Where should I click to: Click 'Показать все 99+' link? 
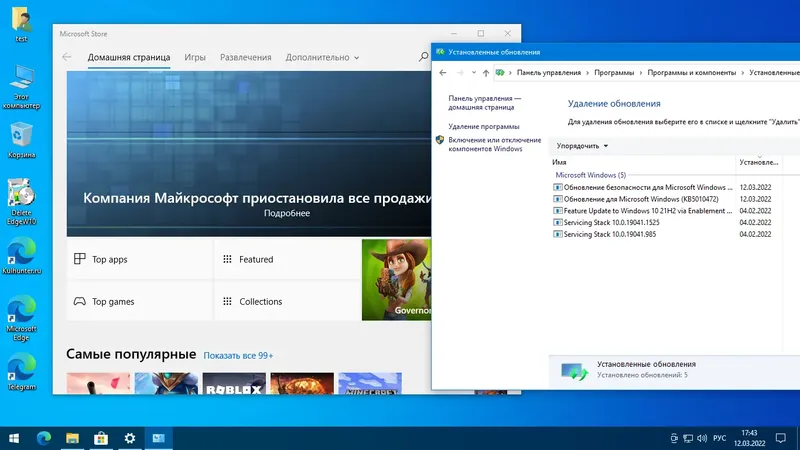pyautogui.click(x=238, y=356)
